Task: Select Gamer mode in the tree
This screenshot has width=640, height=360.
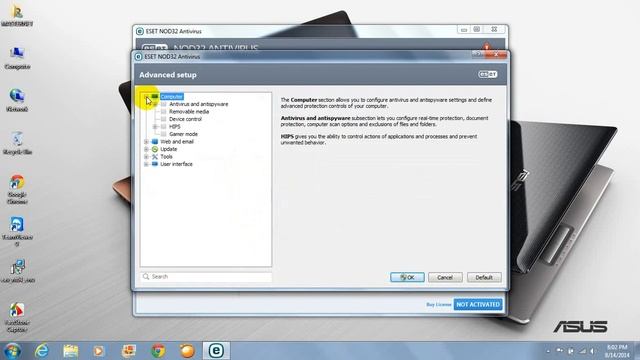Action: (x=183, y=134)
